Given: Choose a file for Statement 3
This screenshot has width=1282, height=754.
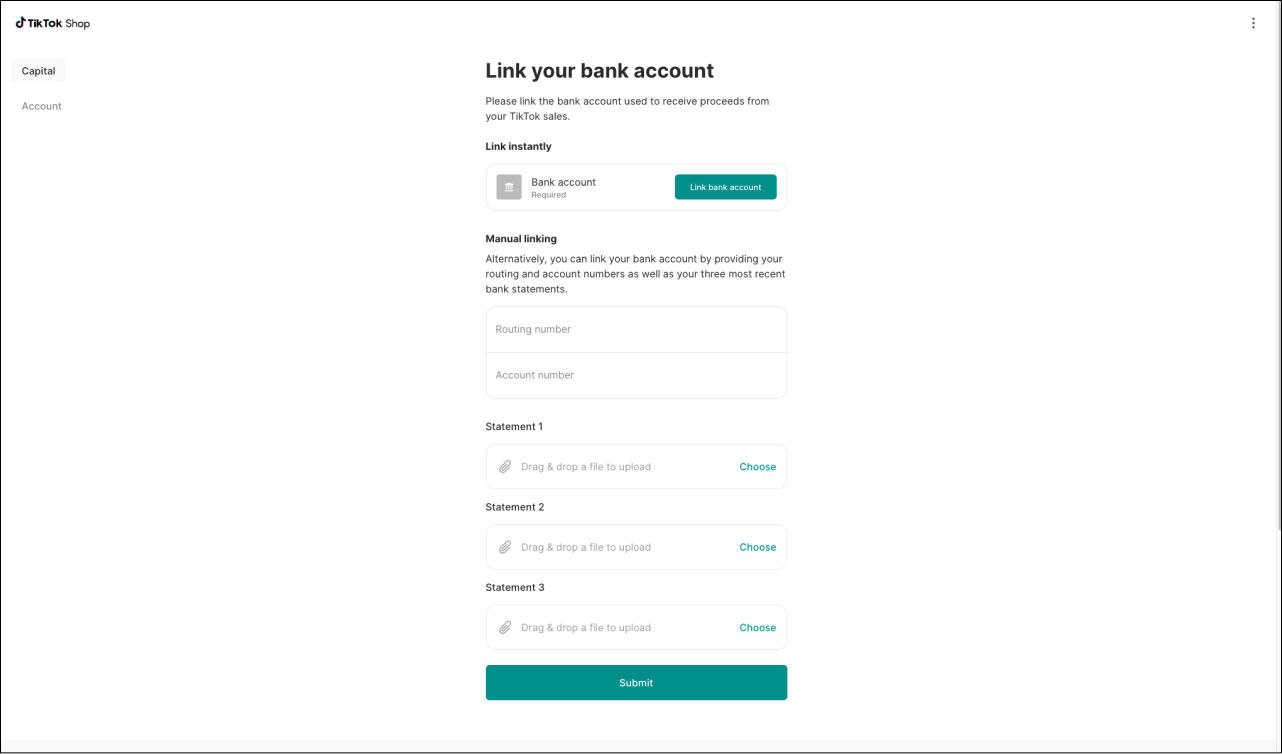Looking at the screenshot, I should [757, 628].
